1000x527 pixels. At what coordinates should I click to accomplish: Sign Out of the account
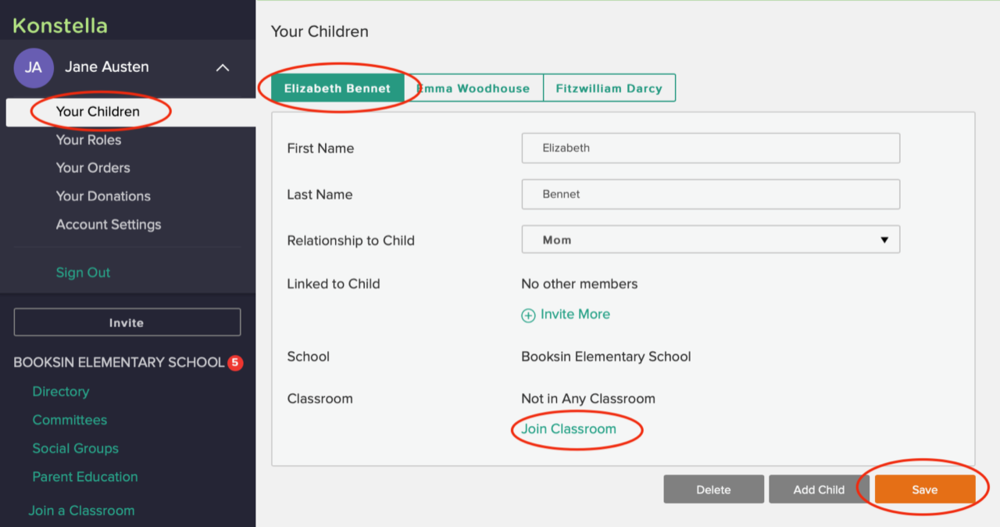coord(83,273)
